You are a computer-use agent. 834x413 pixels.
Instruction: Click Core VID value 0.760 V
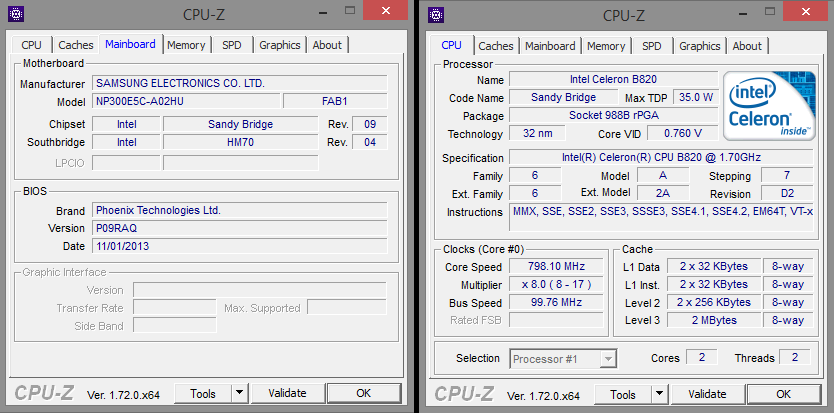[682, 134]
